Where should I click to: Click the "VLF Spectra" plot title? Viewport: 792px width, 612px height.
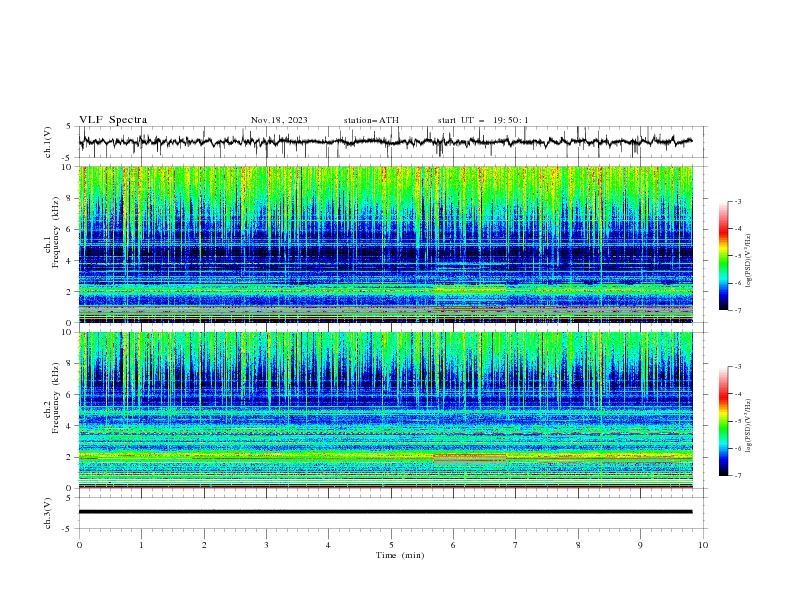click(x=113, y=120)
